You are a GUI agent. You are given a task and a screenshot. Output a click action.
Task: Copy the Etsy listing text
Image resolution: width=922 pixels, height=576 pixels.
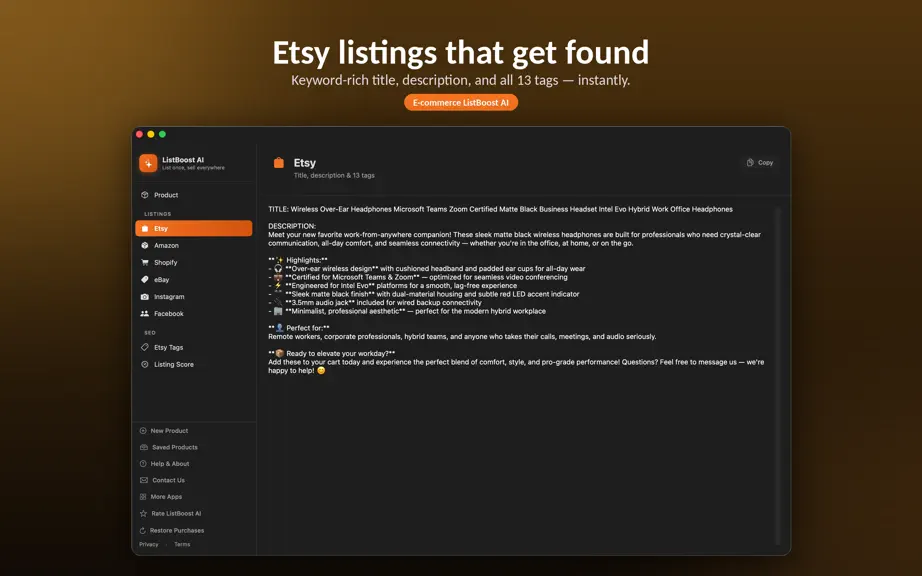(x=760, y=163)
